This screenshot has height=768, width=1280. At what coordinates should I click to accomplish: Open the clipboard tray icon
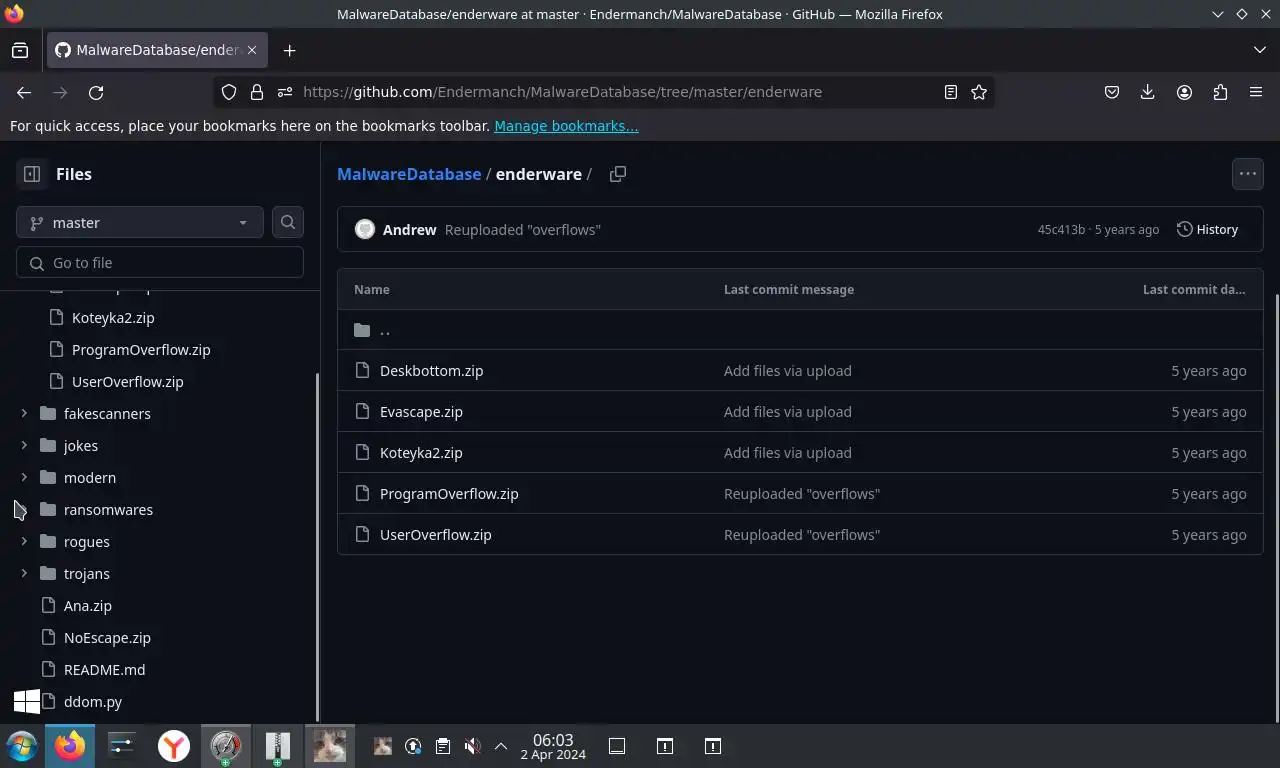443,746
